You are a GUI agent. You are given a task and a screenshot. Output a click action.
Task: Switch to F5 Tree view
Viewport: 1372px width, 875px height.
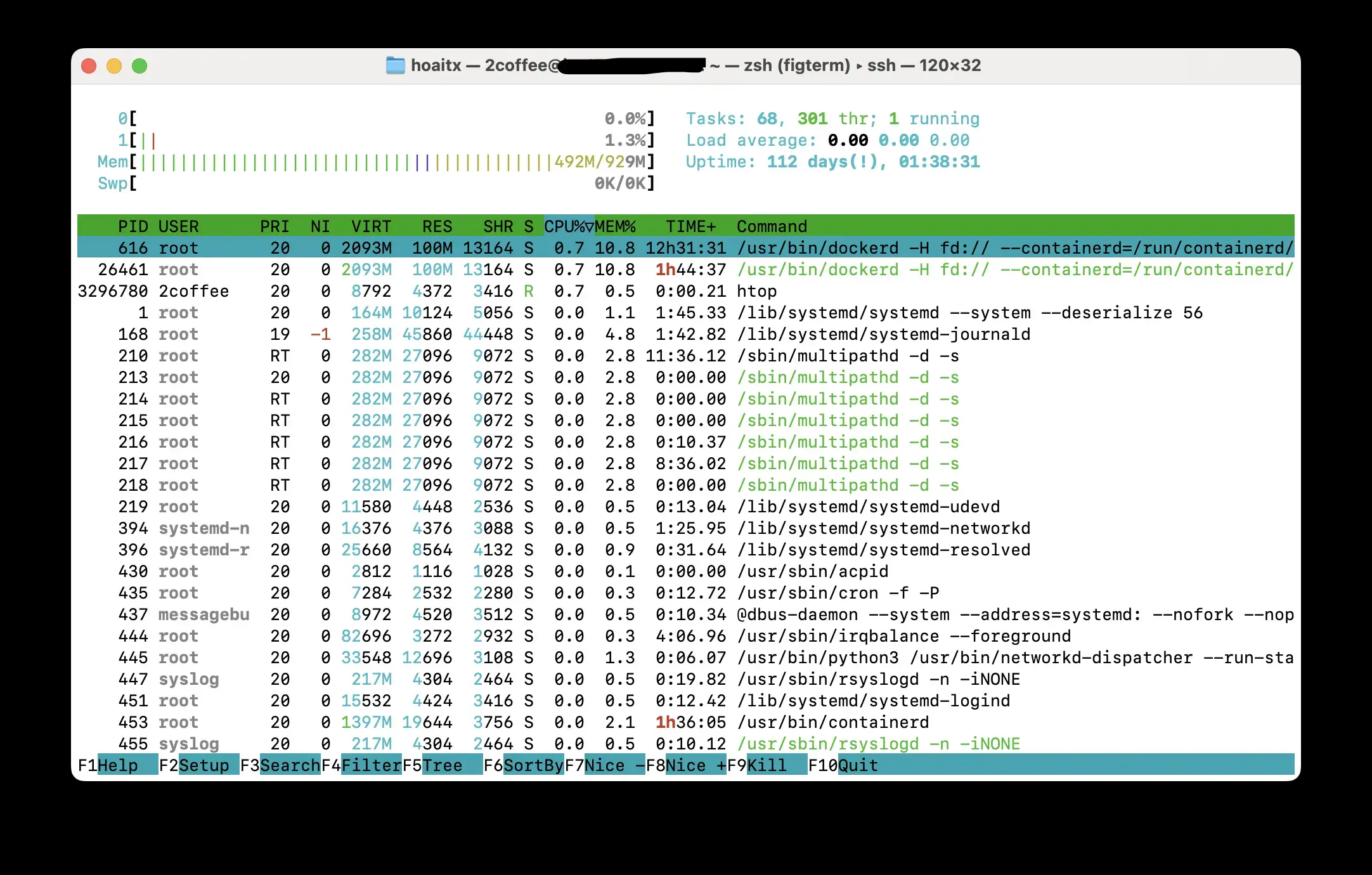tap(442, 765)
